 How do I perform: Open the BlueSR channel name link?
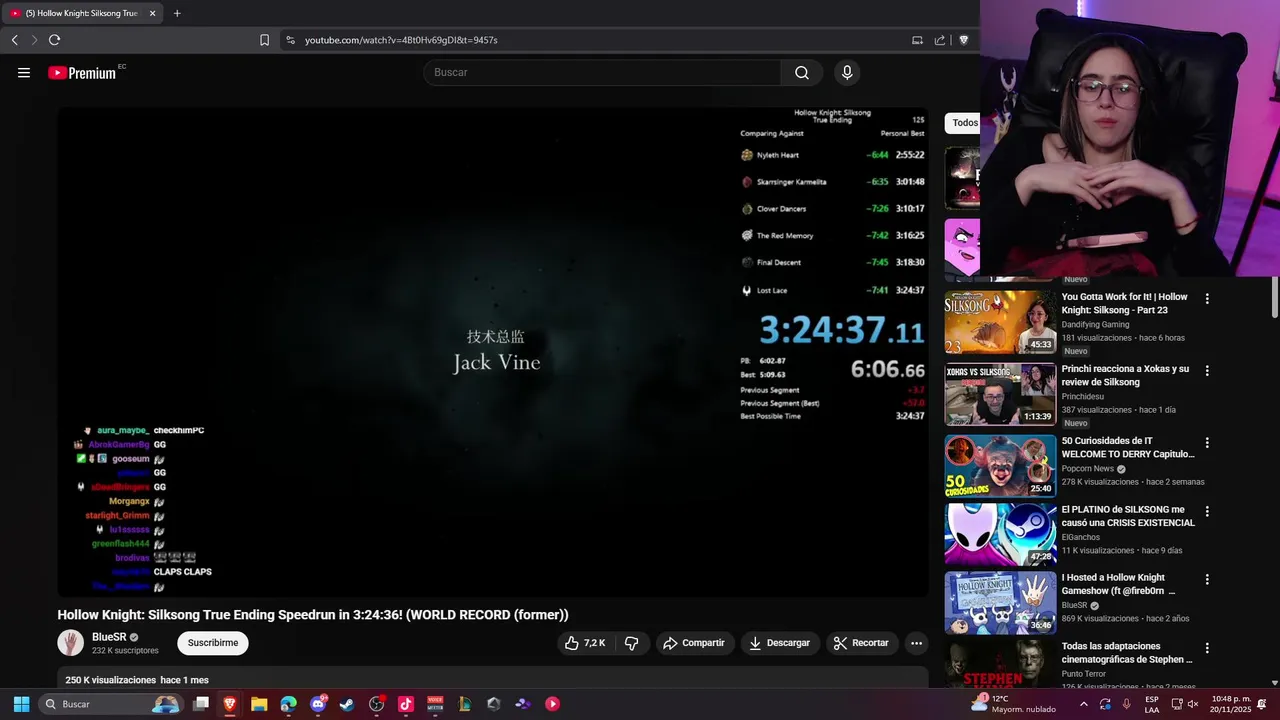tap(109, 637)
